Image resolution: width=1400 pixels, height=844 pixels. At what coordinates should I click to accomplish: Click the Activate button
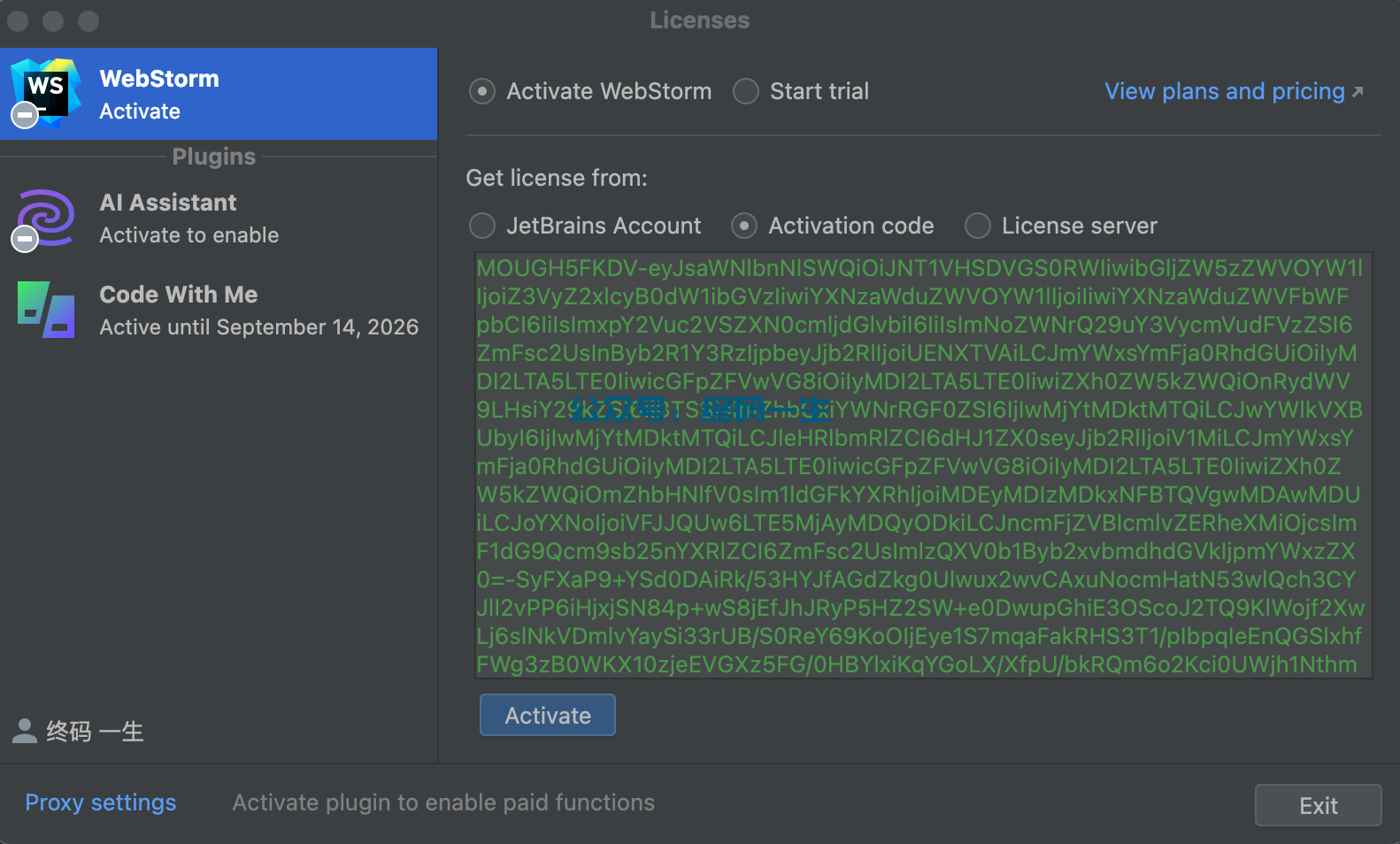point(548,715)
